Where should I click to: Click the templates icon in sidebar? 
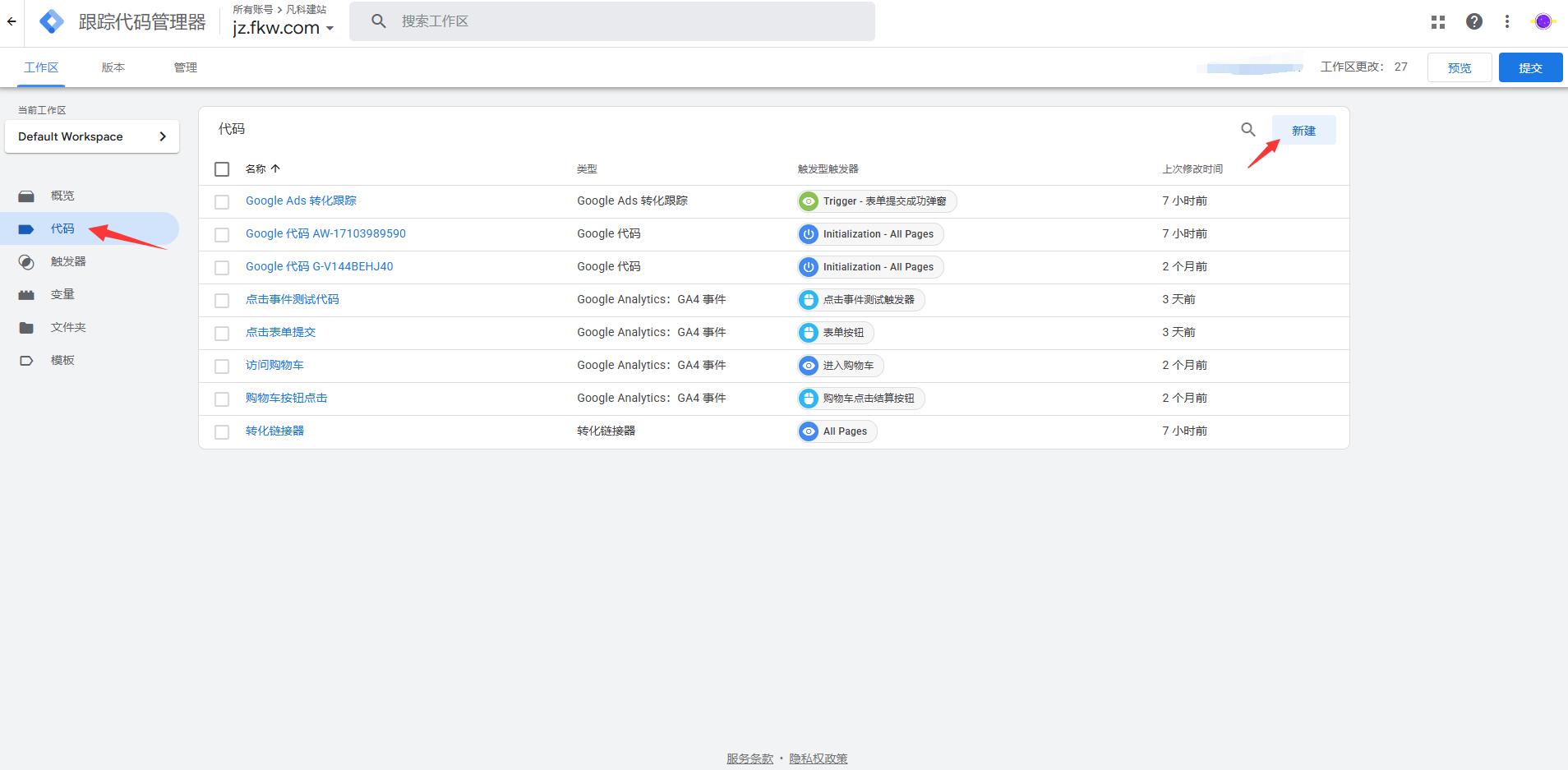tap(26, 361)
